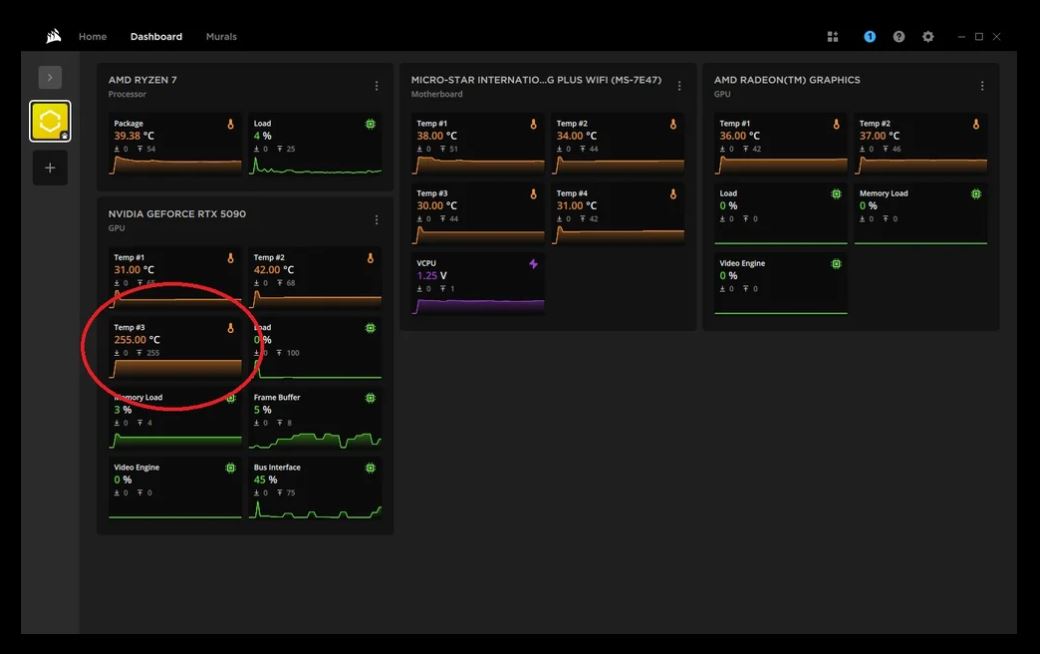The height and width of the screenshot is (654, 1040).
Task: Open the help question mark icon
Action: [x=899, y=36]
